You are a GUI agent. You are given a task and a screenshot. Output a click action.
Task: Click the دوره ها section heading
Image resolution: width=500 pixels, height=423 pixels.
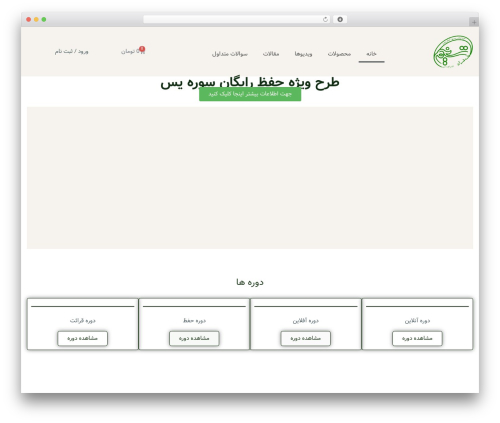pos(250,282)
